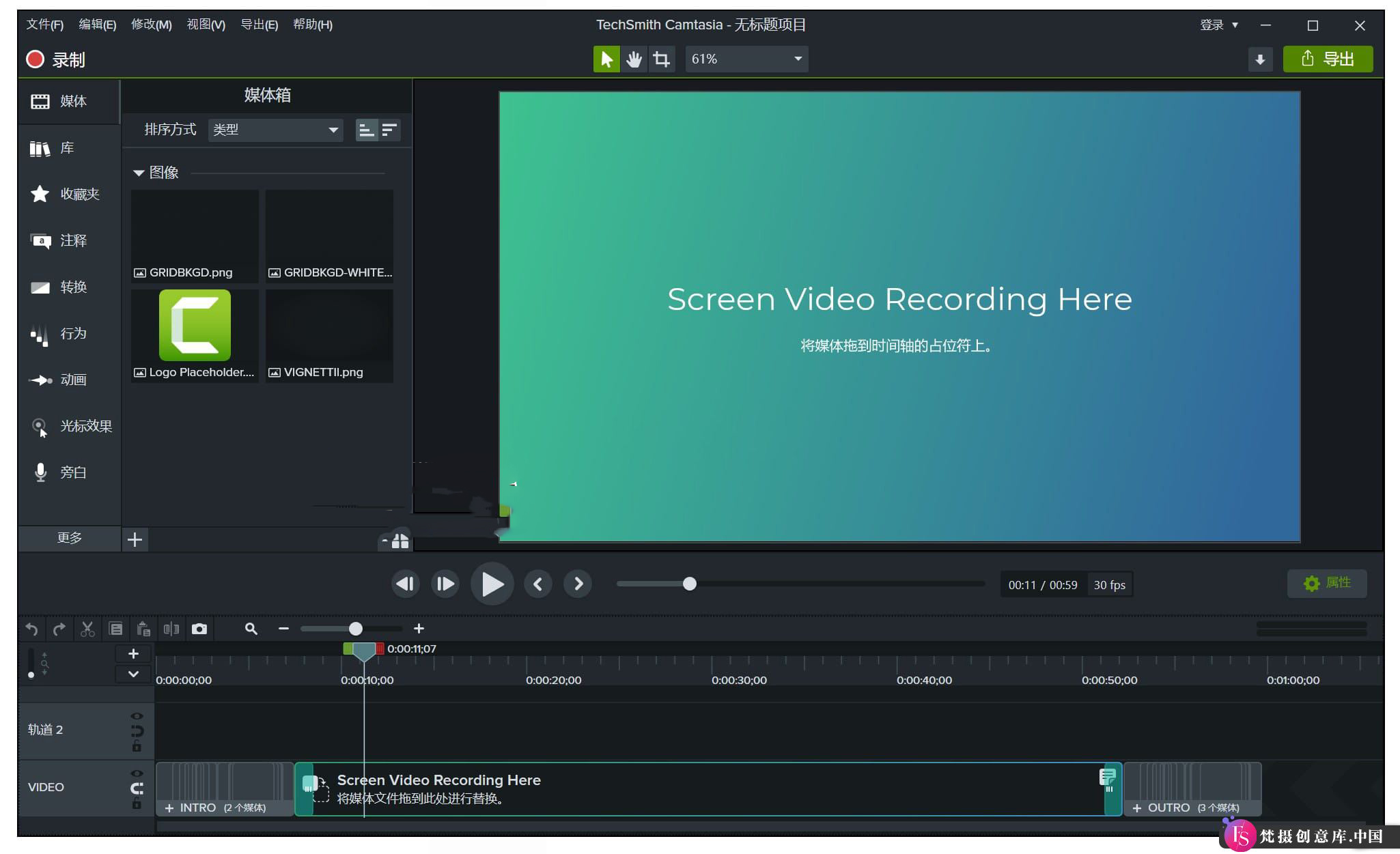Open the 帮助(H) menu
The image size is (1400, 854).
[313, 25]
